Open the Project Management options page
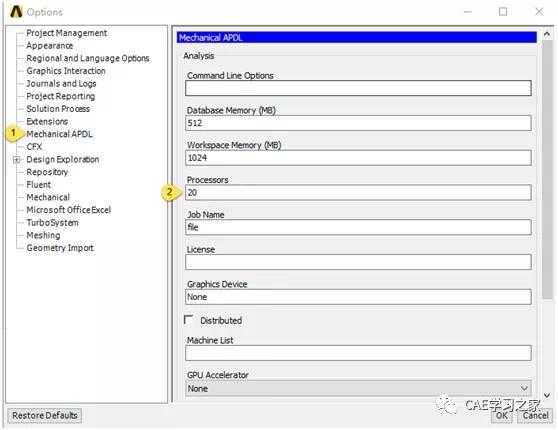 (x=67, y=33)
